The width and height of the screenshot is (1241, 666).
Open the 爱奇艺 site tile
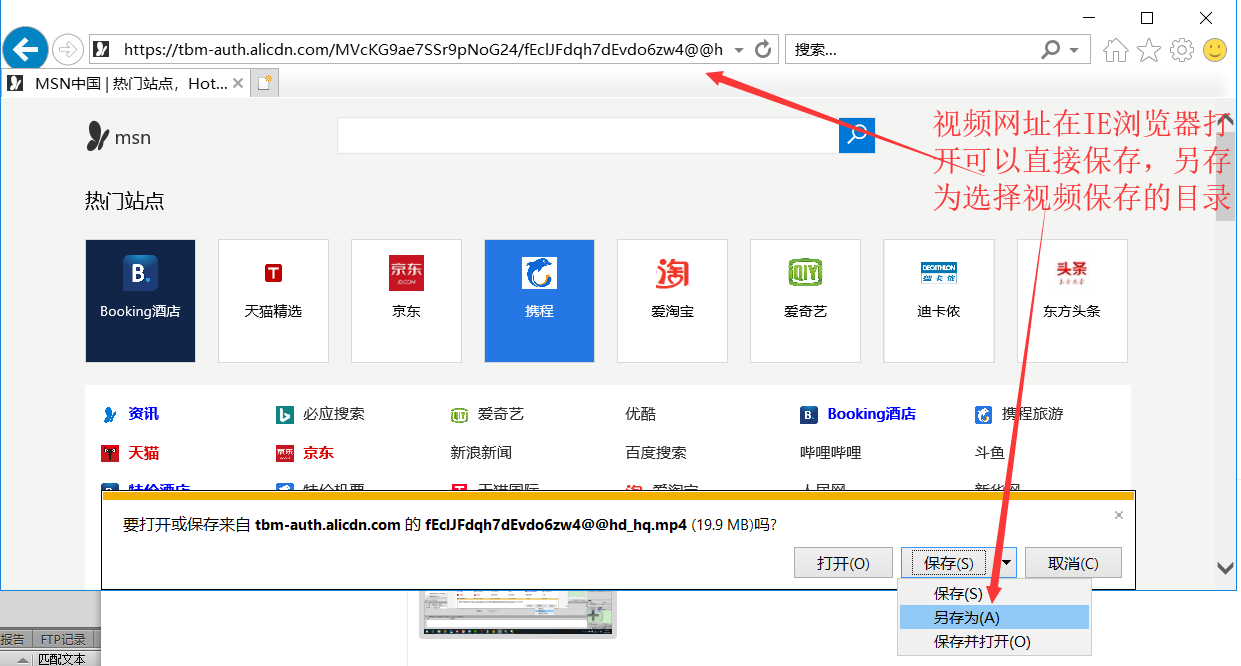coord(805,300)
